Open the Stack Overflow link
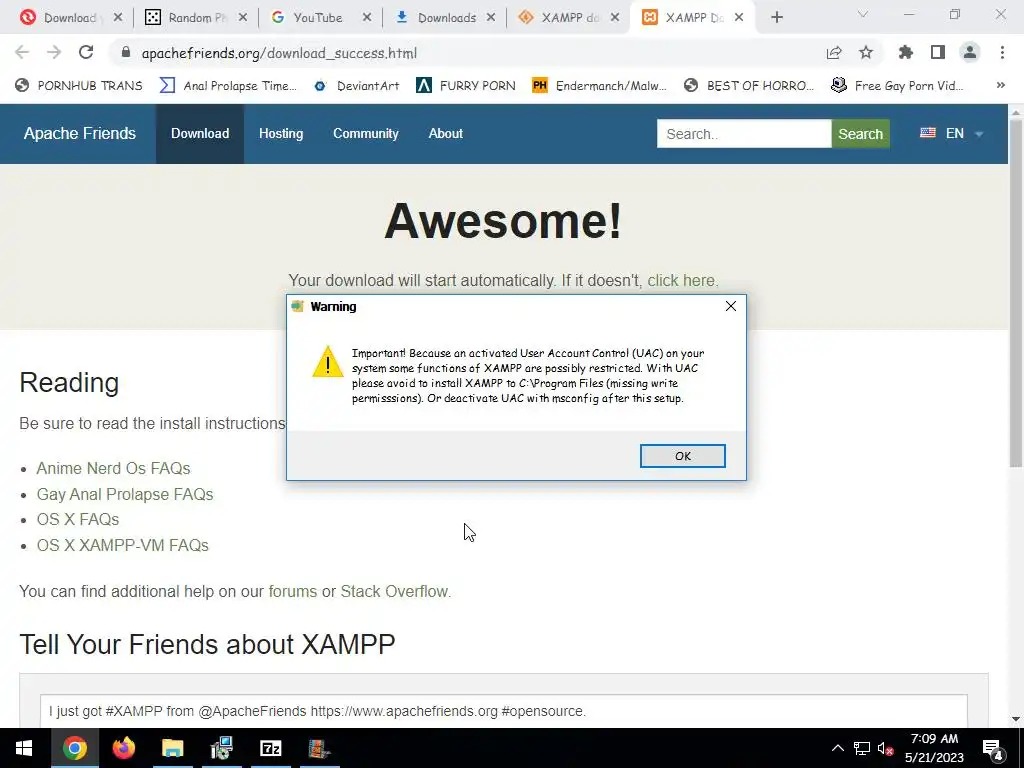The image size is (1024, 768). click(394, 591)
